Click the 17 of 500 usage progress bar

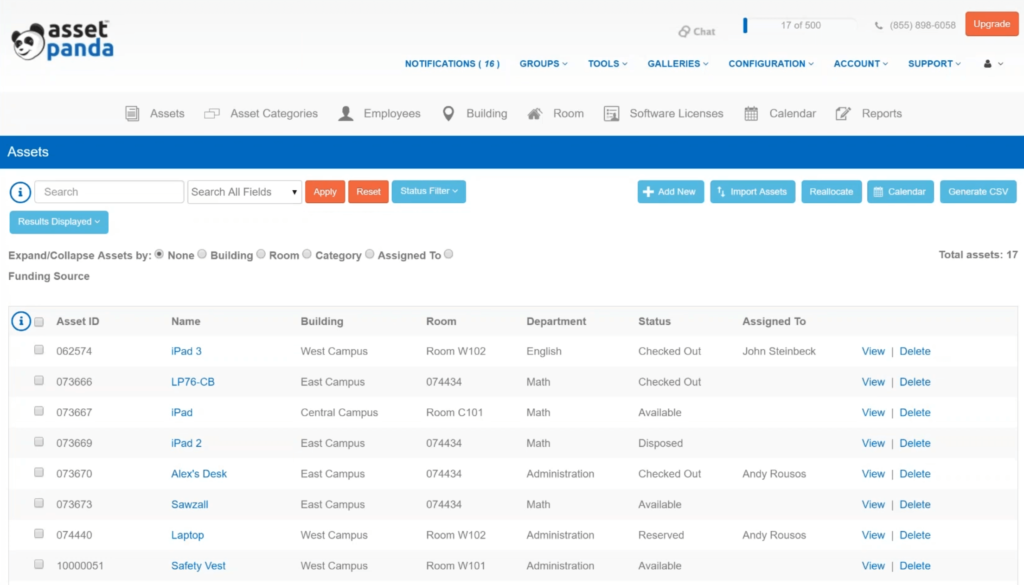(x=799, y=25)
